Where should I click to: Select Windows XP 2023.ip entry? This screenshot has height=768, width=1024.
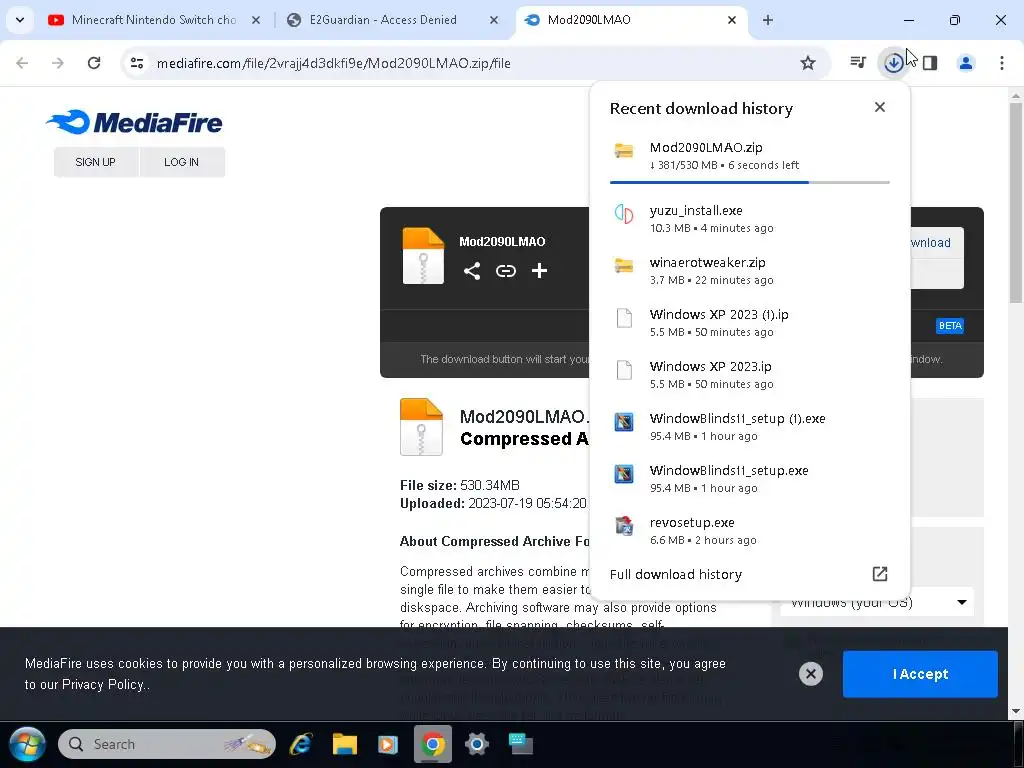point(750,375)
